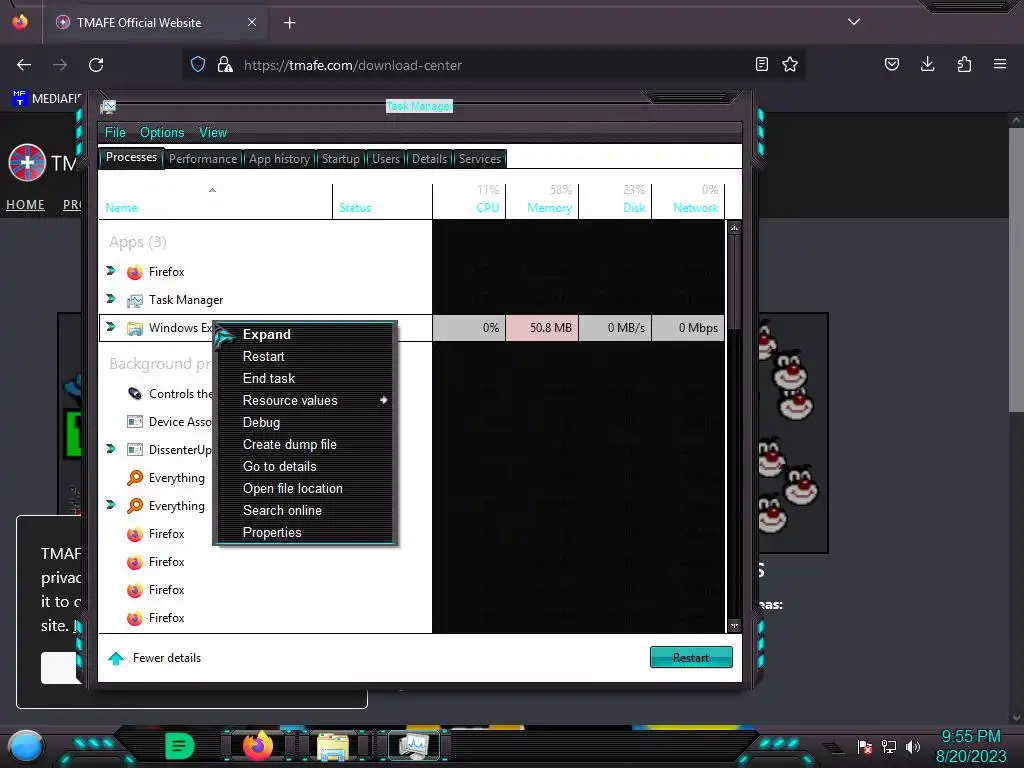Select the Processes tab
Screen dimensions: 1024x768
point(131,157)
